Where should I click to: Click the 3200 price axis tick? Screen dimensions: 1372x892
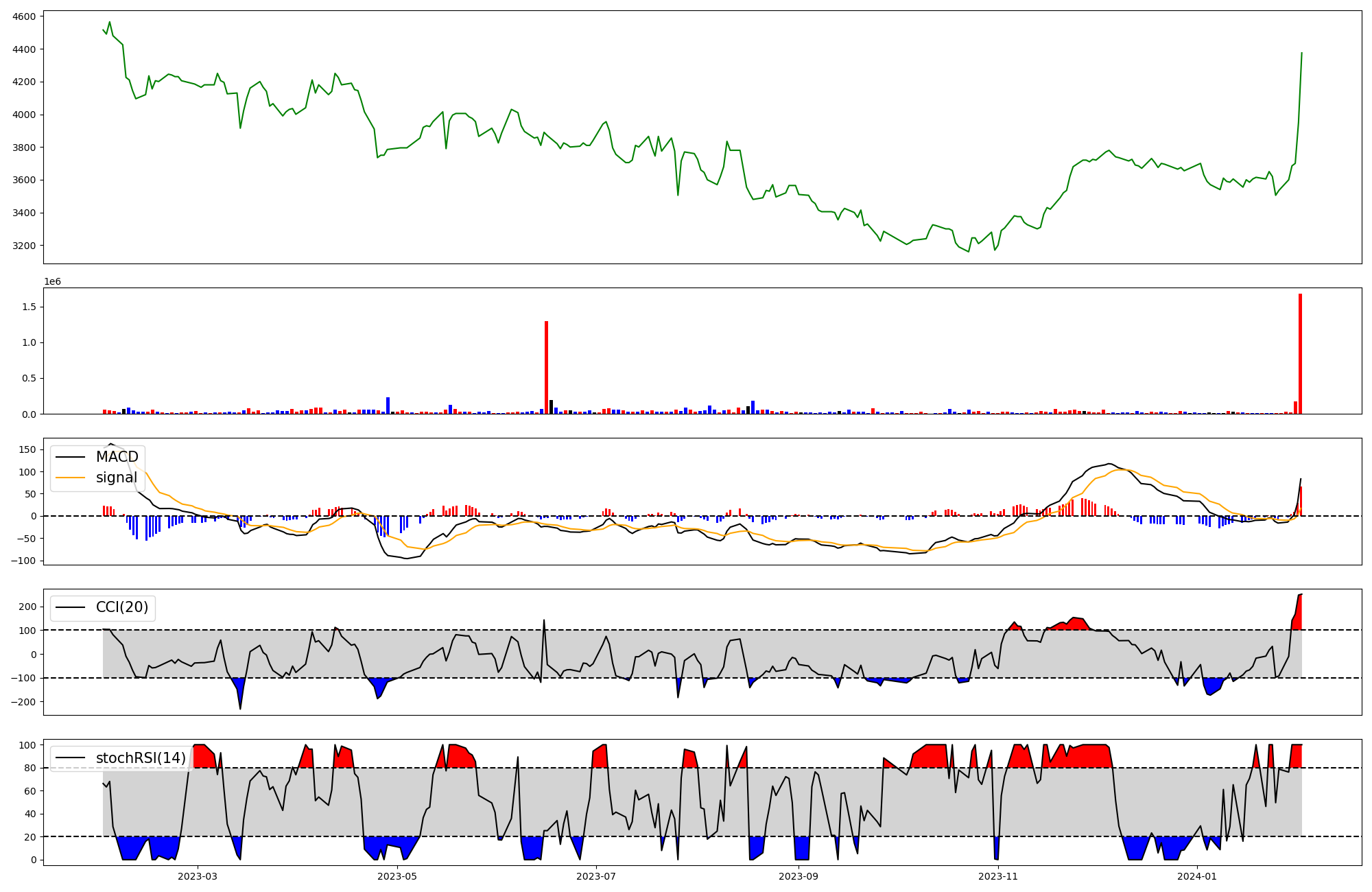(x=25, y=246)
